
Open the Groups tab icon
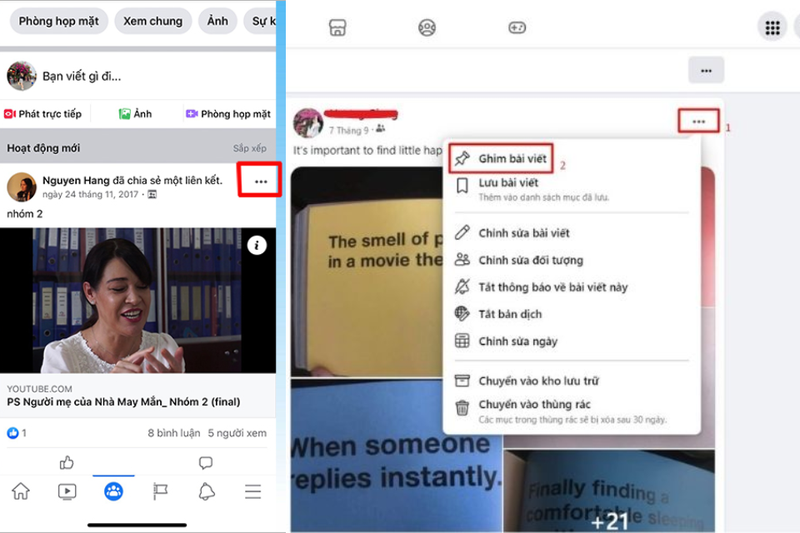(x=113, y=492)
